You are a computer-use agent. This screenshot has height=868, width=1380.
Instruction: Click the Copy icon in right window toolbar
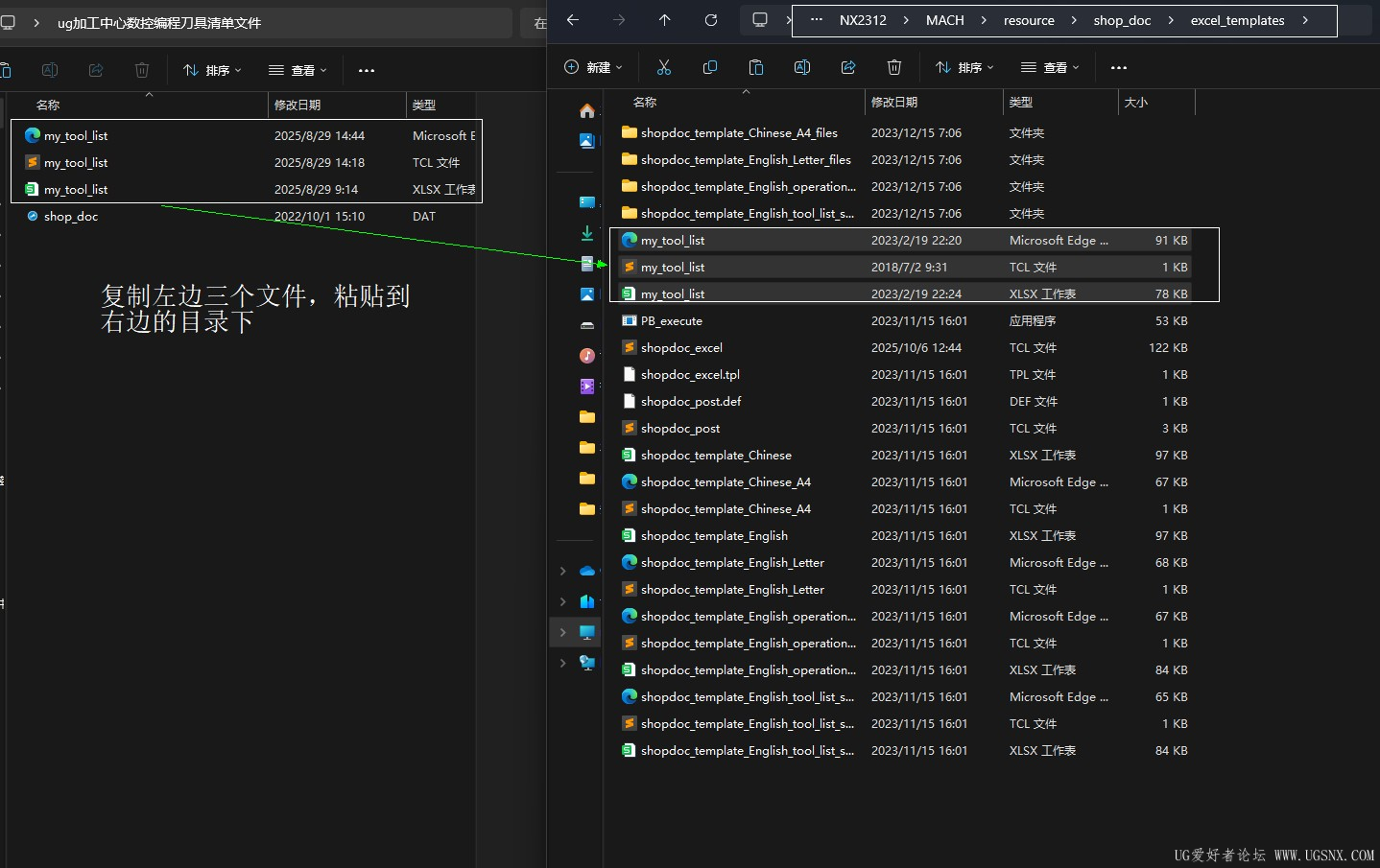710,67
